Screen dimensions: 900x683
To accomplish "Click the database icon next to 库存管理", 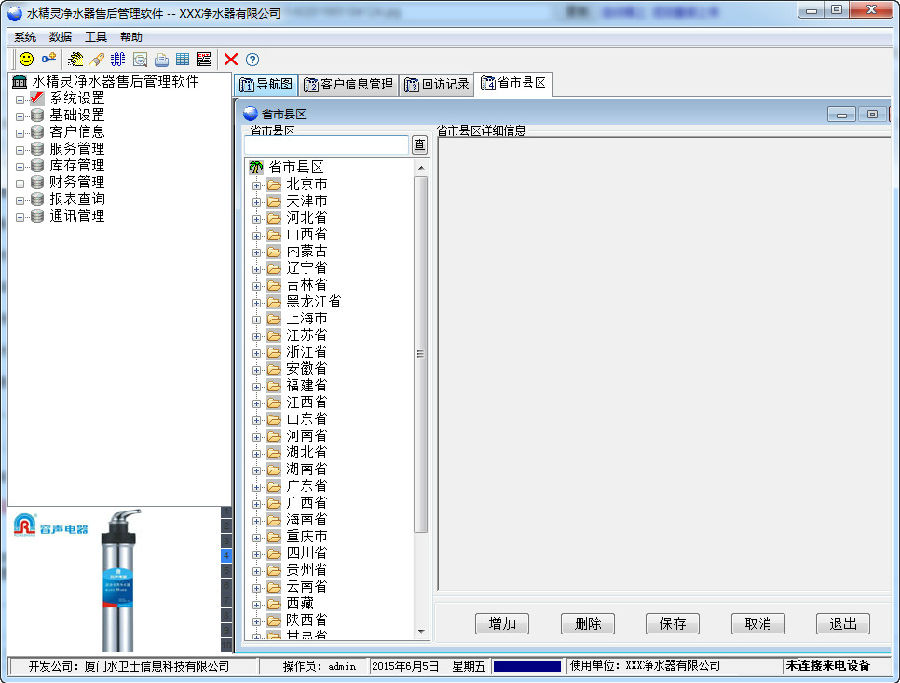I will (37, 165).
